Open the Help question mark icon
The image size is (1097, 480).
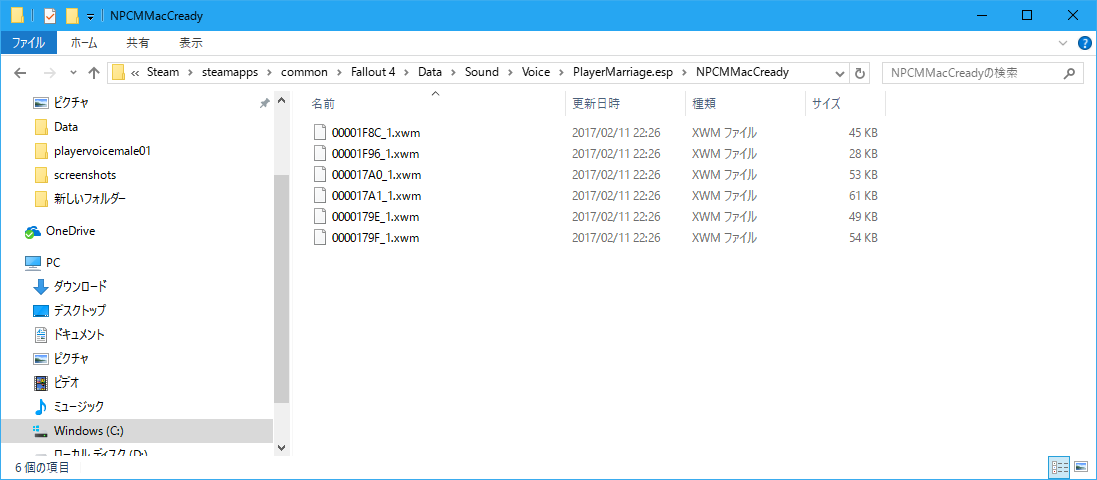1085,43
